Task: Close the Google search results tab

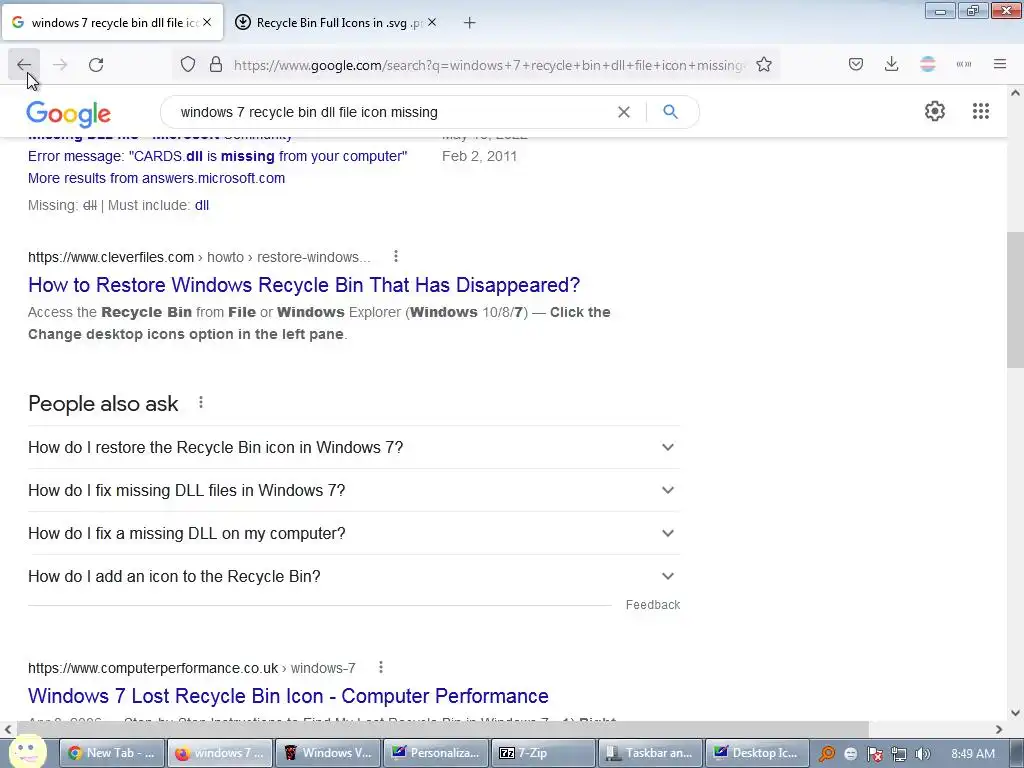Action: (207, 22)
